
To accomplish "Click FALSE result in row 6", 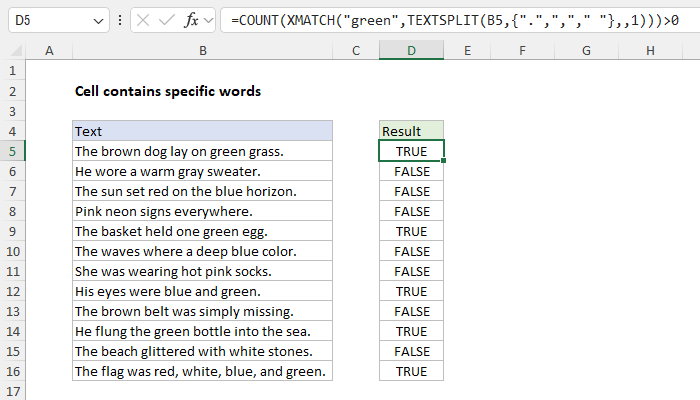I will (411, 171).
